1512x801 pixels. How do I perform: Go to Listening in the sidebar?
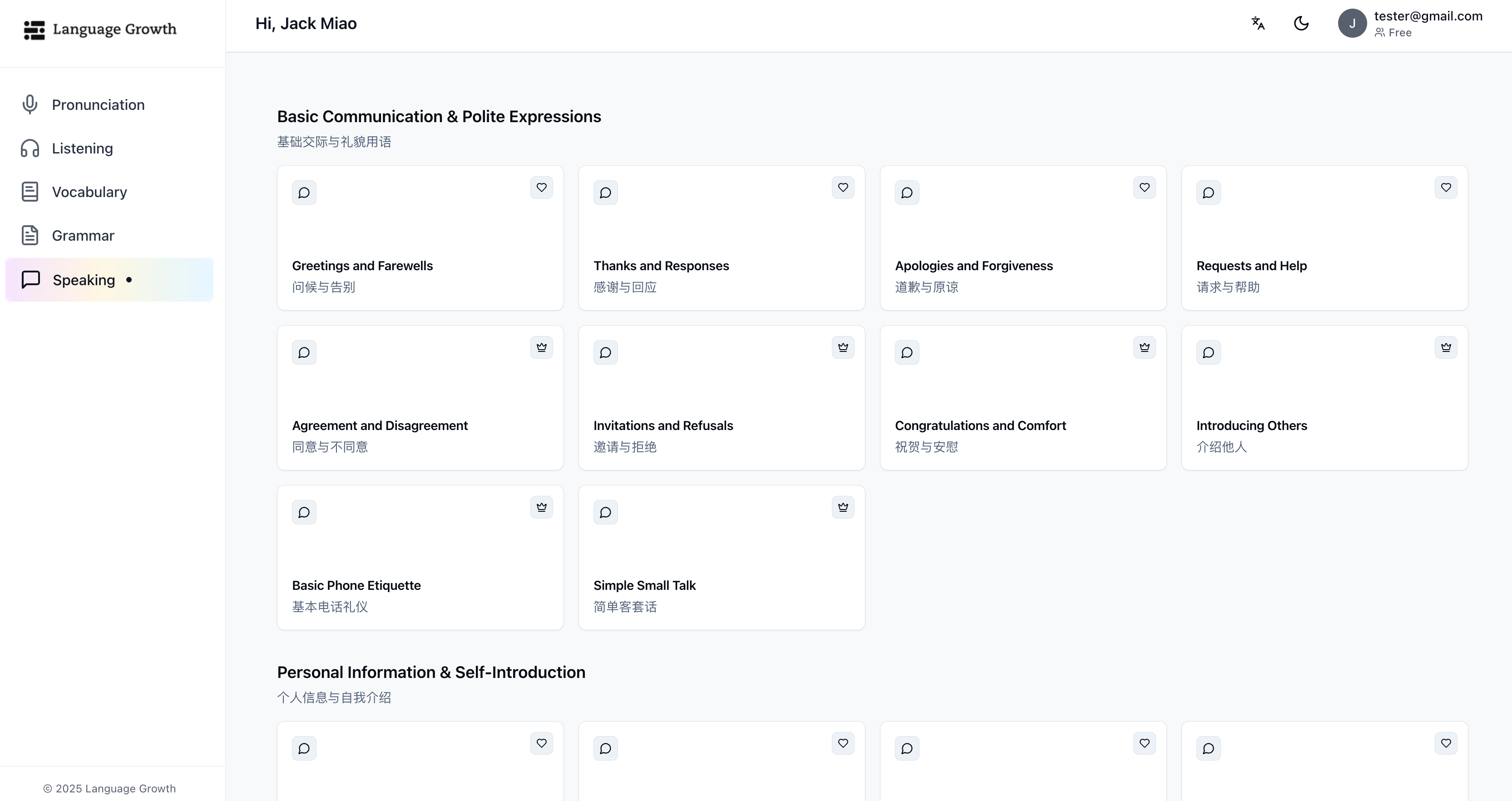[x=82, y=148]
